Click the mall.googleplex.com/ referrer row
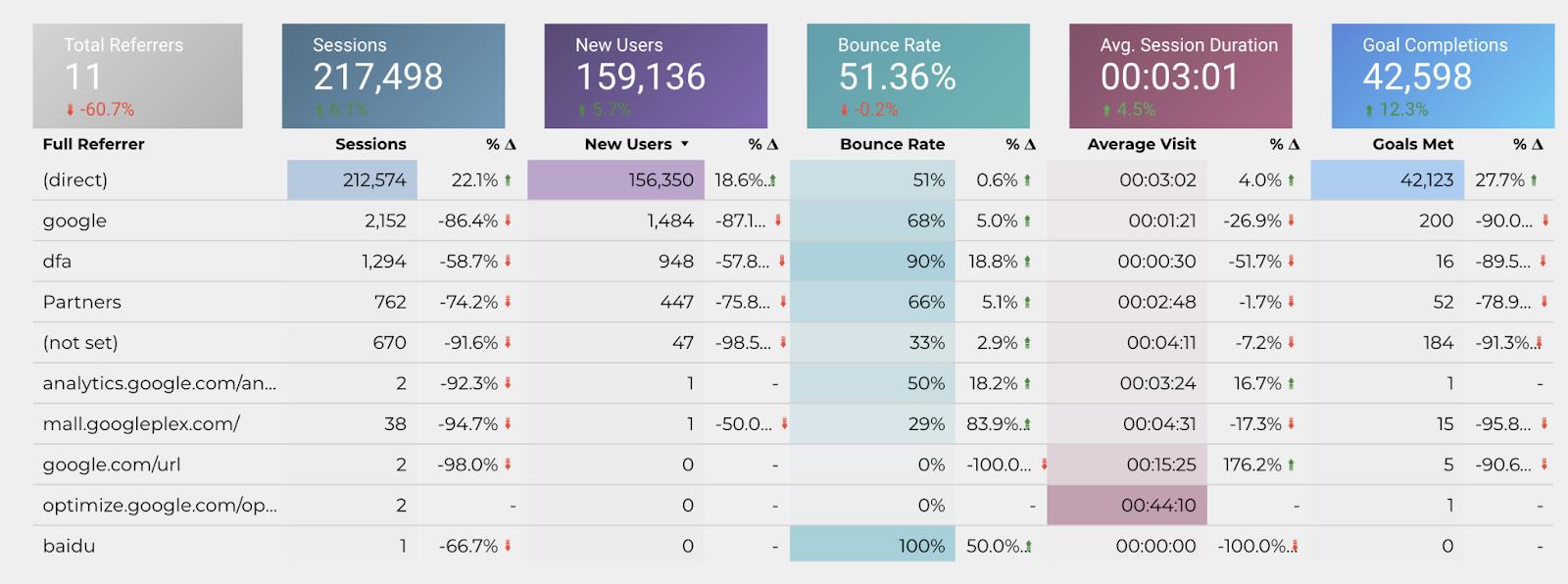Screen dimensions: 1568x584 click(141, 424)
